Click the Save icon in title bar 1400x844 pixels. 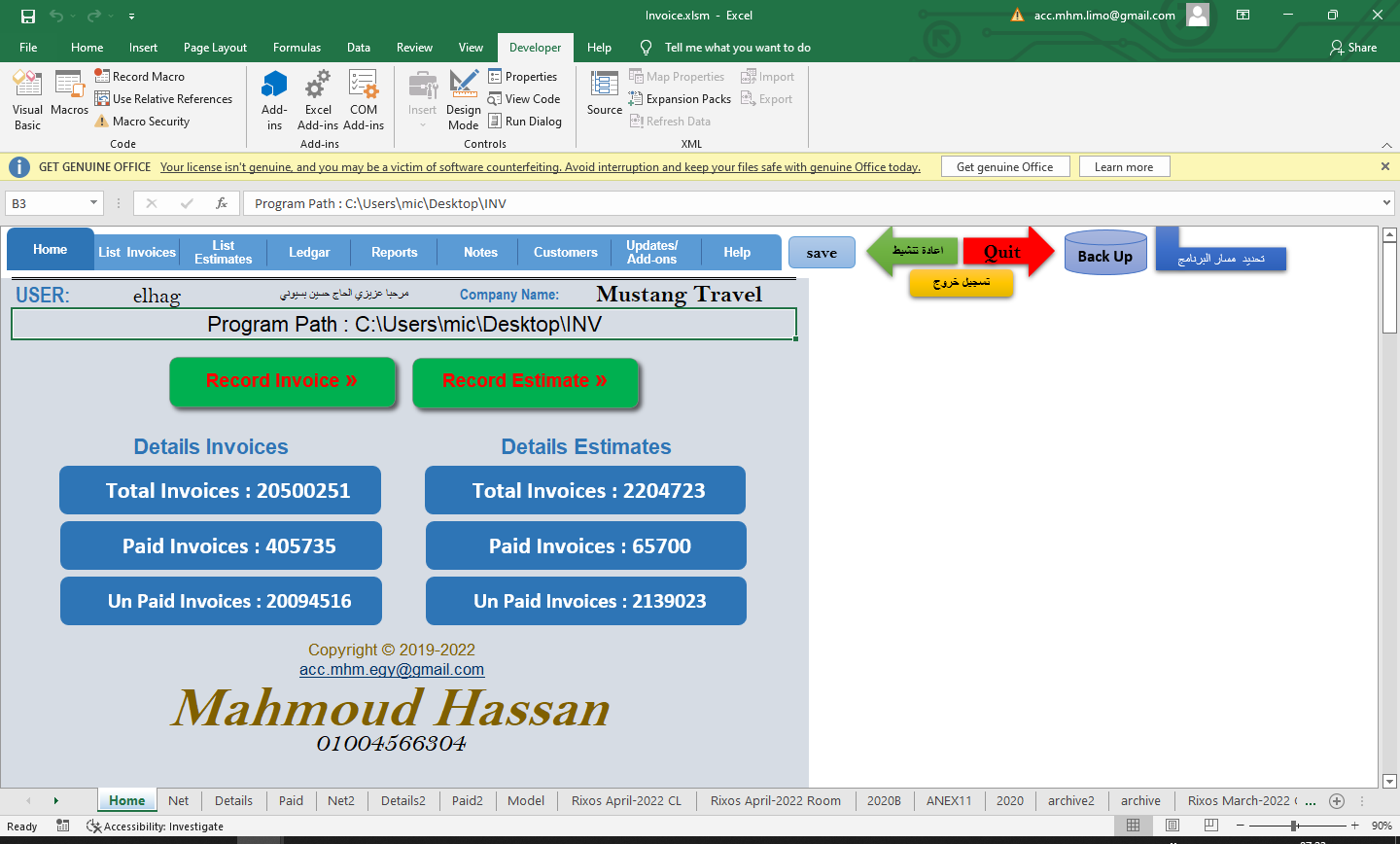28,16
